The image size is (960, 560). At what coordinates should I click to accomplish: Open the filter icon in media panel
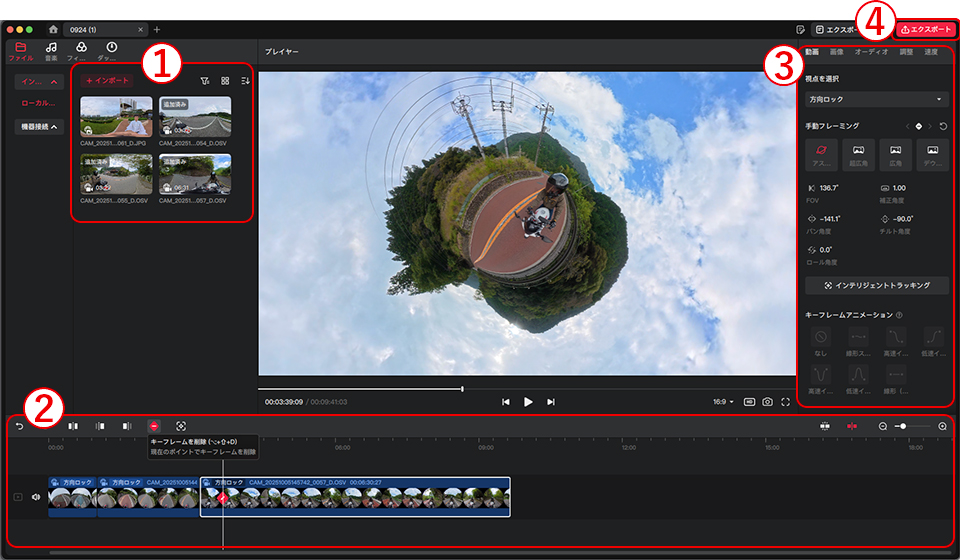tap(204, 81)
